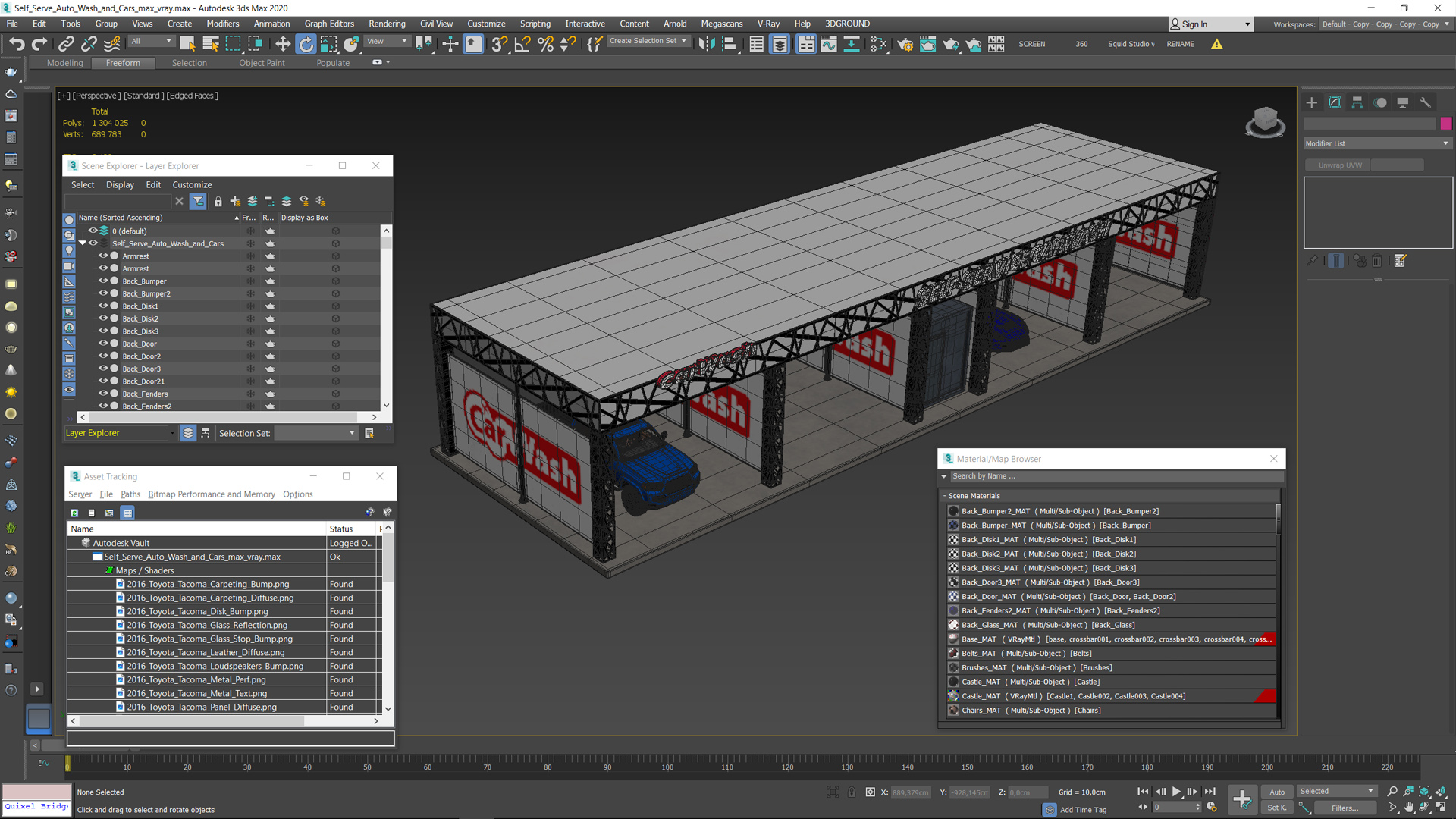Image resolution: width=1456 pixels, height=819 pixels.
Task: Activate the Unlink Selection tool
Action: [x=89, y=44]
